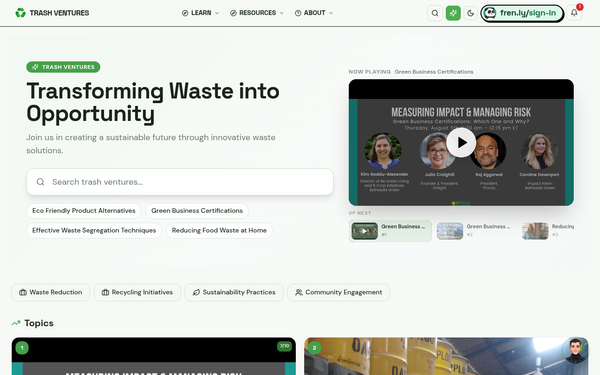Switch to Sustainability Practices category tab
The width and height of the screenshot is (600, 375).
tap(234, 292)
